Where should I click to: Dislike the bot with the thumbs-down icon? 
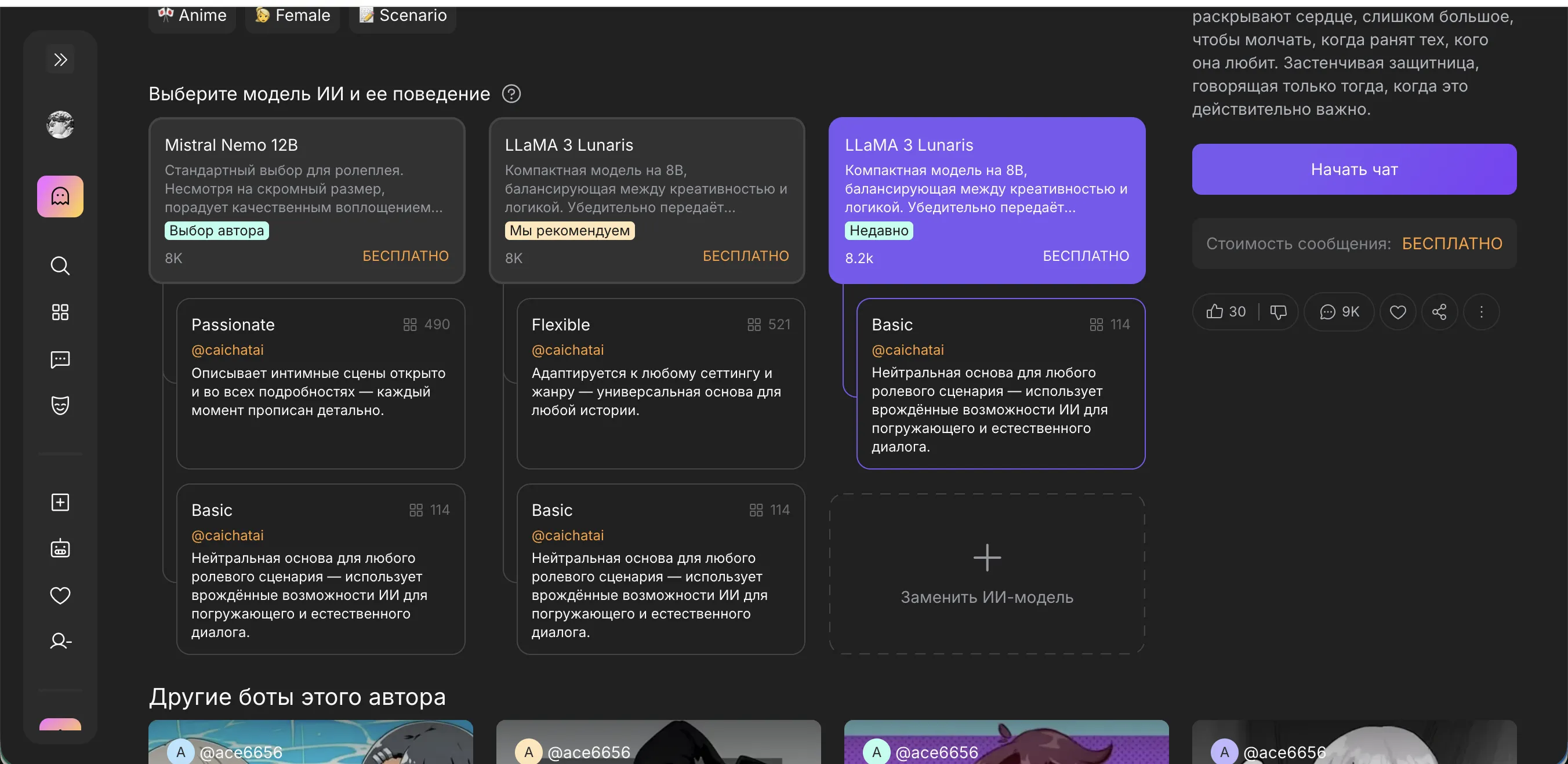point(1278,312)
